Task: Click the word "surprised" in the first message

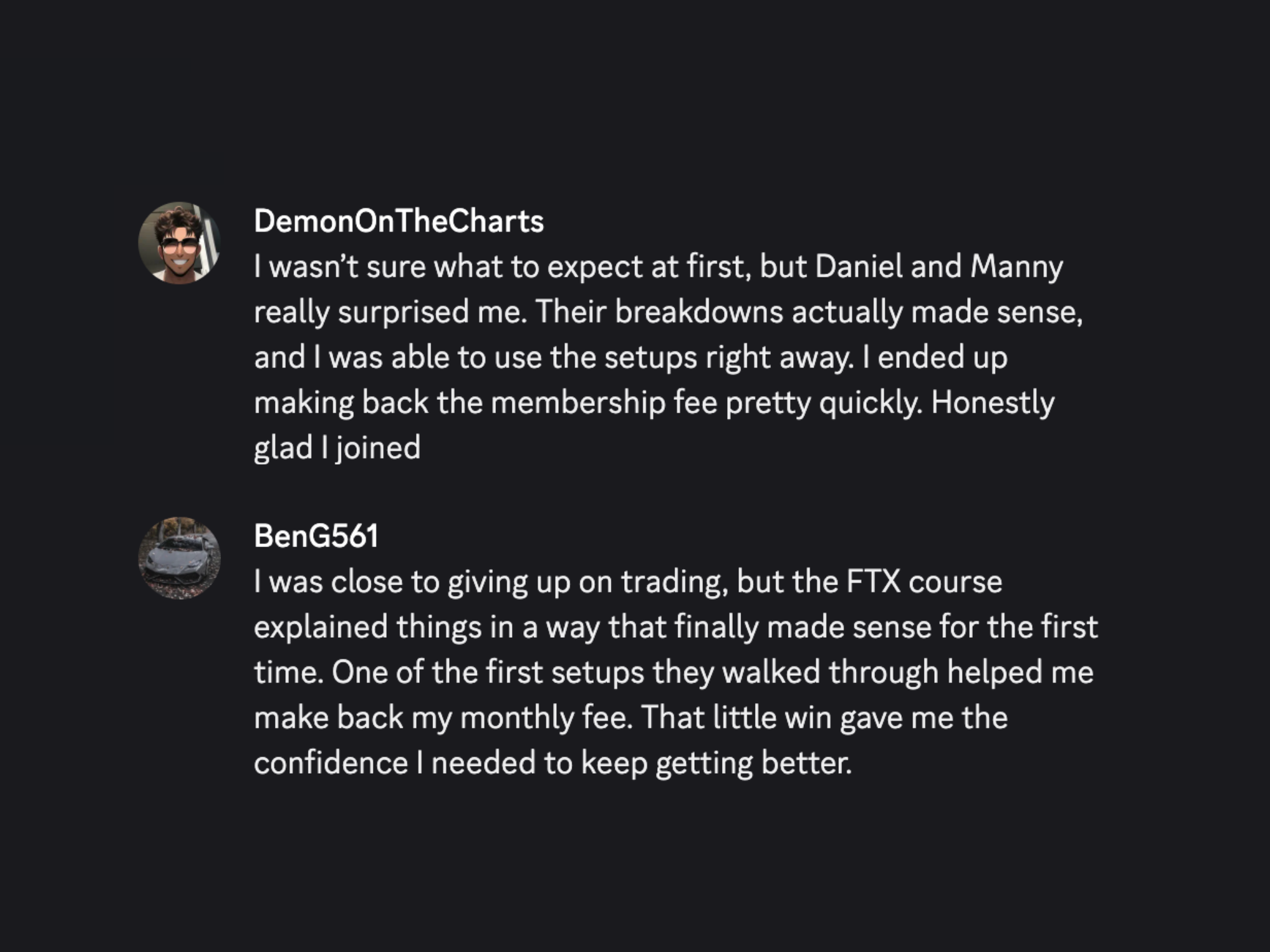Action: pos(403,312)
